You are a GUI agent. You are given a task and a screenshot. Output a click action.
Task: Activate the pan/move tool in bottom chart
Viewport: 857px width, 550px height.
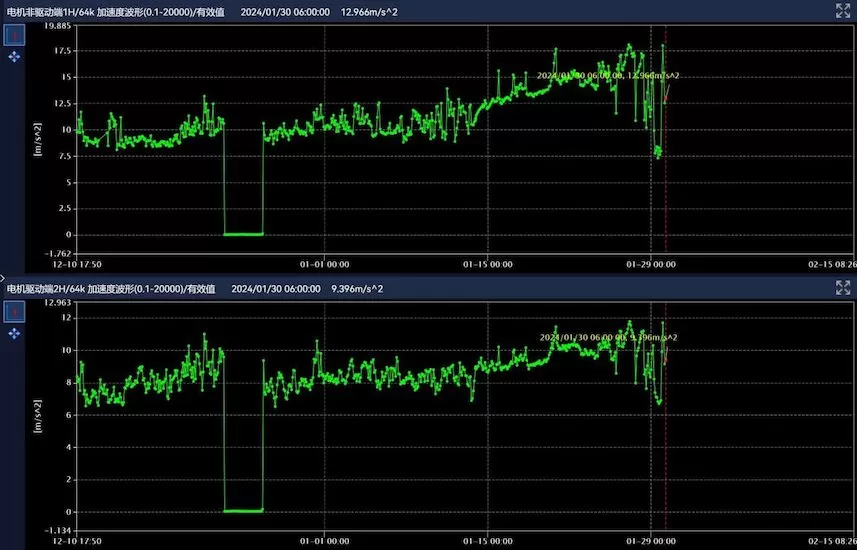(14, 333)
